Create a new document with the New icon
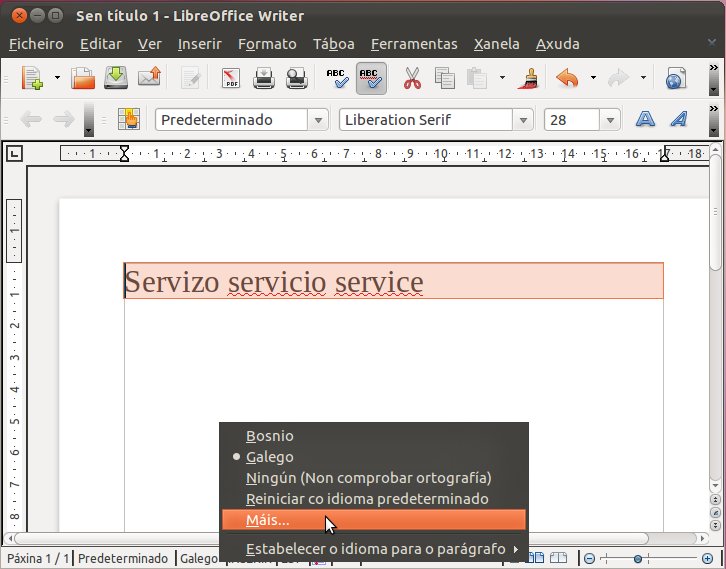Image resolution: width=726 pixels, height=569 pixels. [32, 78]
